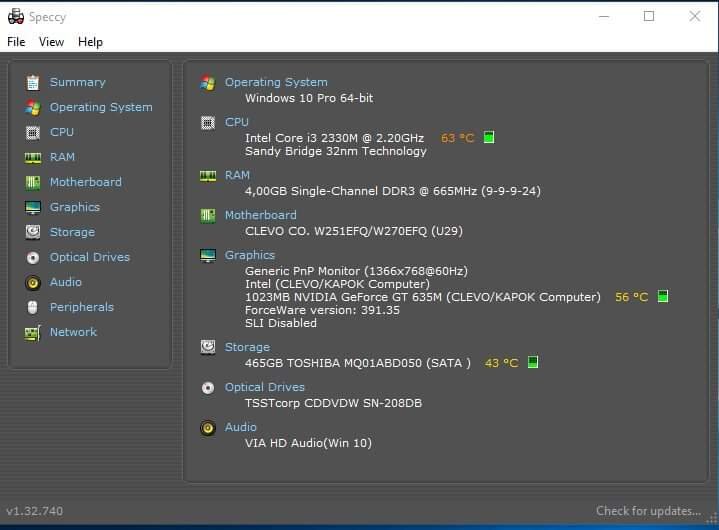
Task: Click the Windows flag icon beside Operating System heading
Action: [208, 83]
